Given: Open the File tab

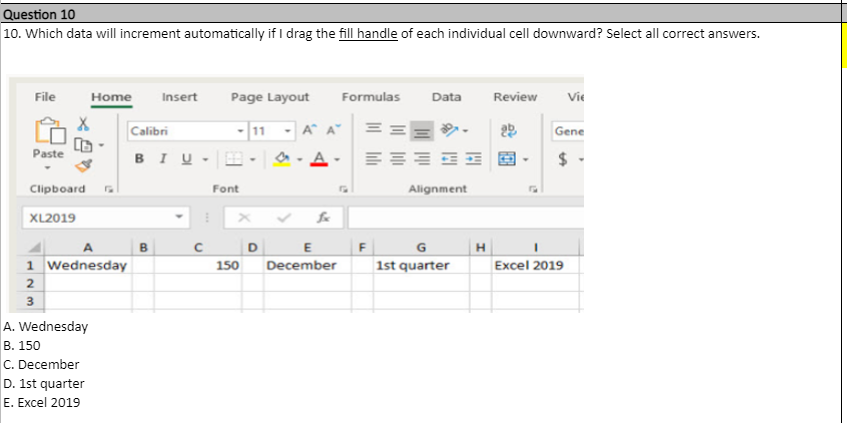Looking at the screenshot, I should [x=45, y=97].
